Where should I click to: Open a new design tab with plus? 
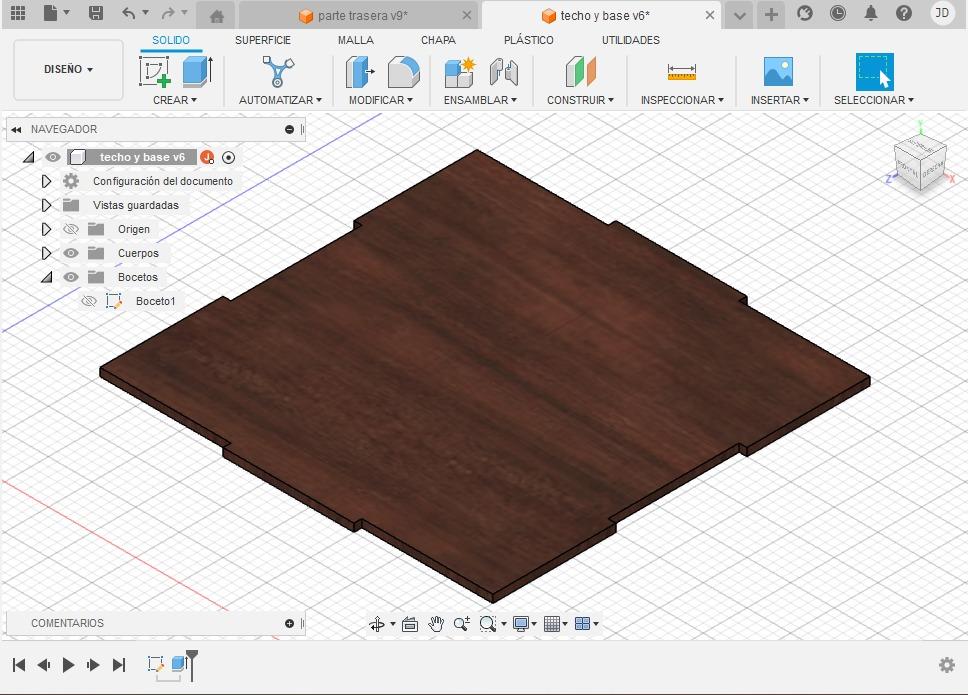(x=771, y=15)
